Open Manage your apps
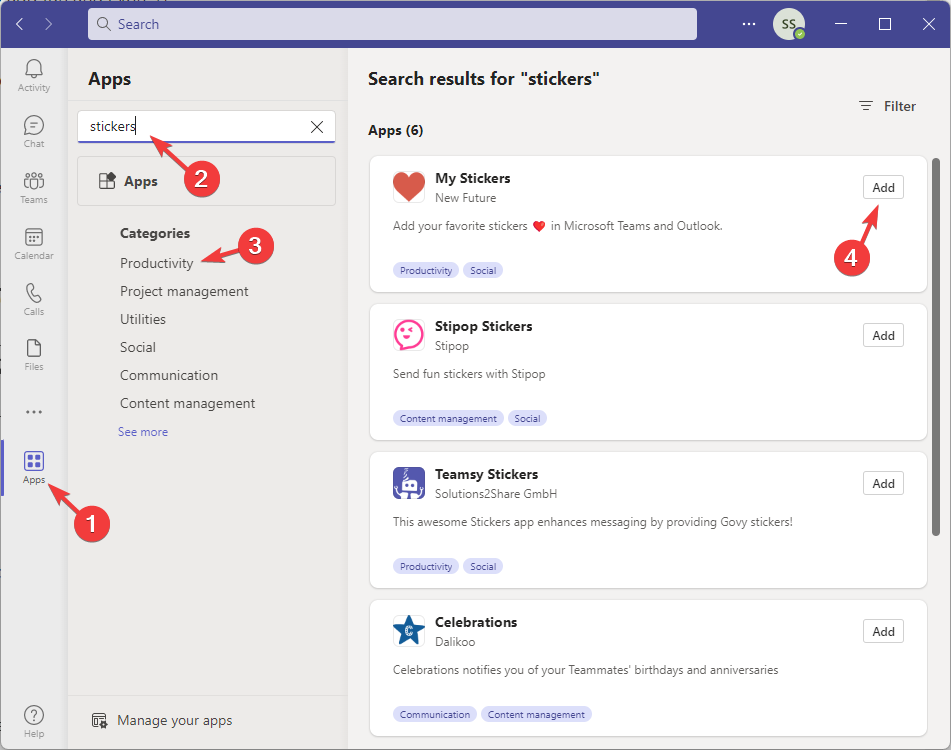 coord(162,720)
